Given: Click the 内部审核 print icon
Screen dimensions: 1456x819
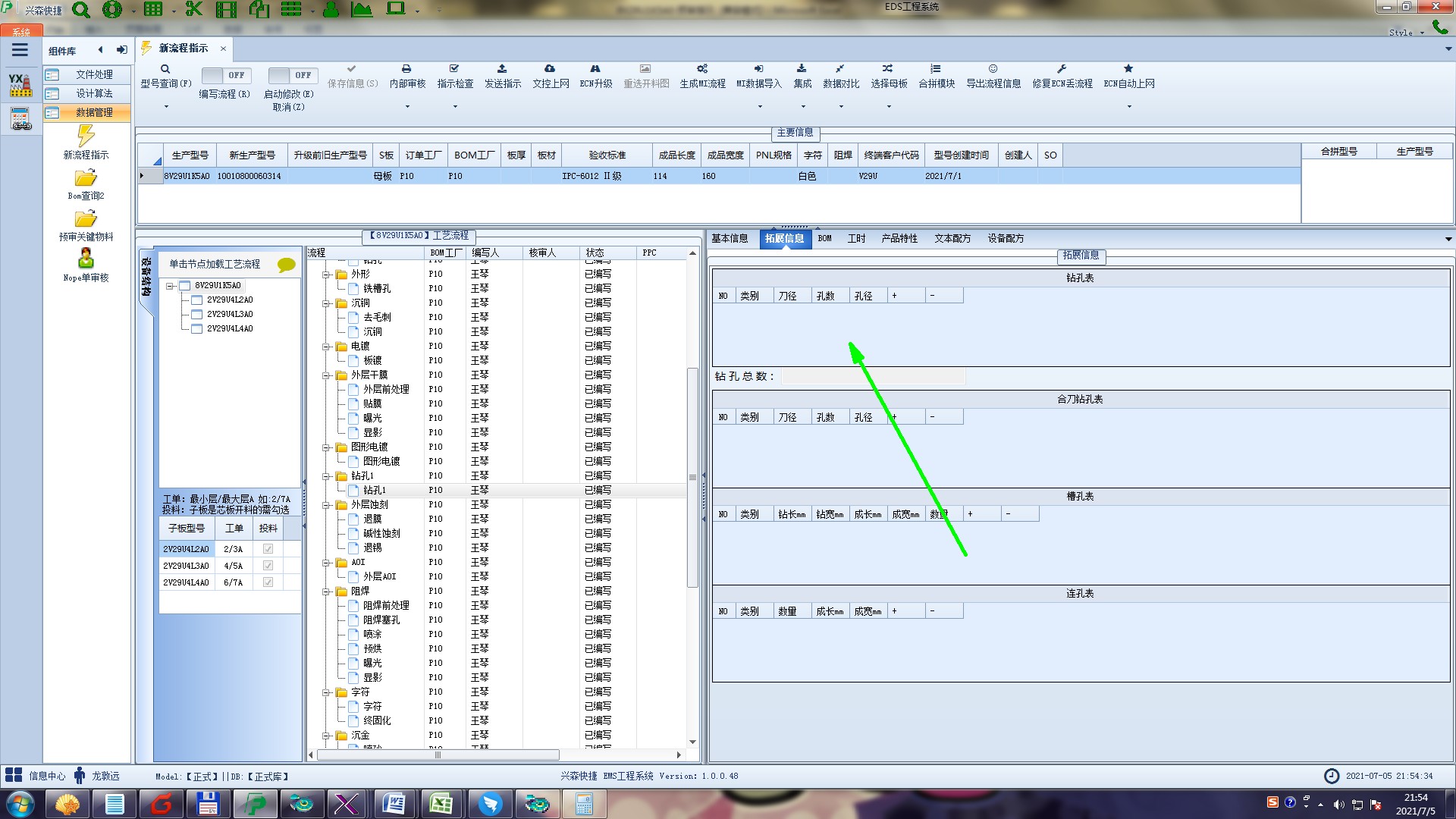Looking at the screenshot, I should 406,69.
